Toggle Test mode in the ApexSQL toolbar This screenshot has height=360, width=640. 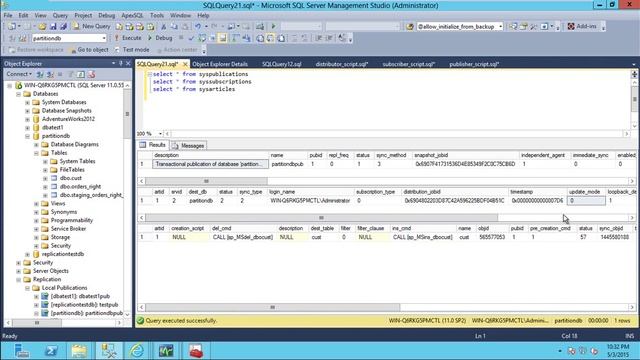coord(132,50)
